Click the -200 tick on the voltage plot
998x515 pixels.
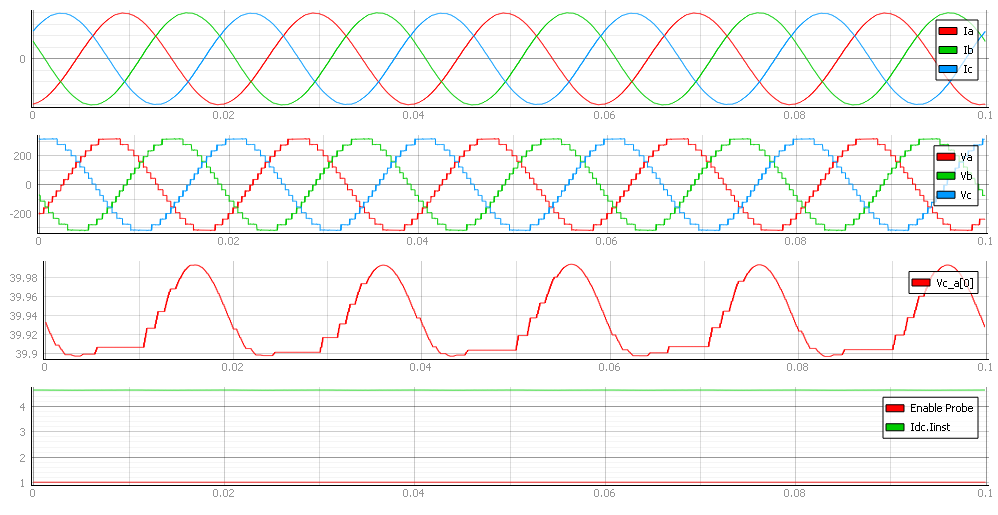point(16,214)
